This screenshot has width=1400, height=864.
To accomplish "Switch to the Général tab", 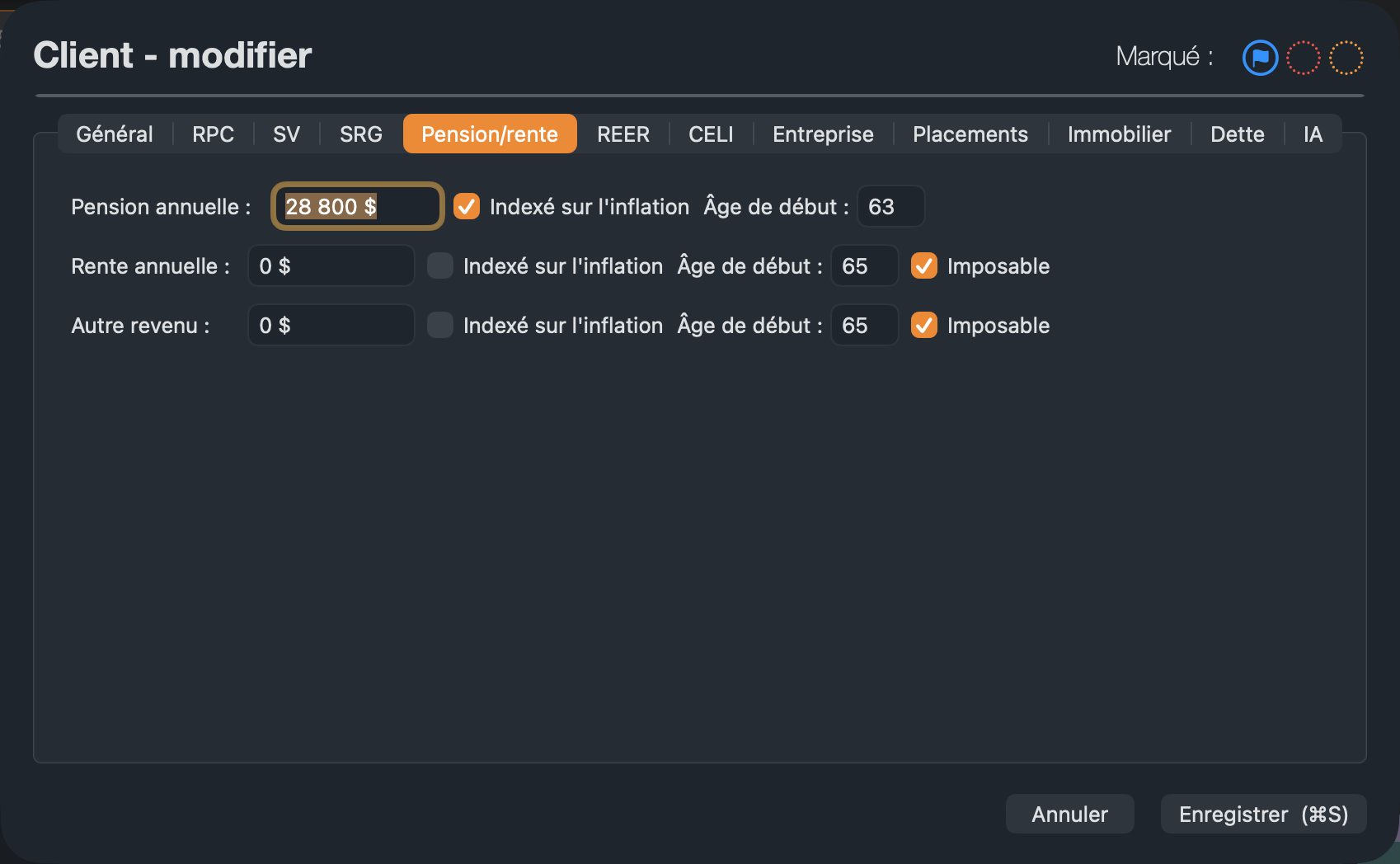I will (115, 134).
